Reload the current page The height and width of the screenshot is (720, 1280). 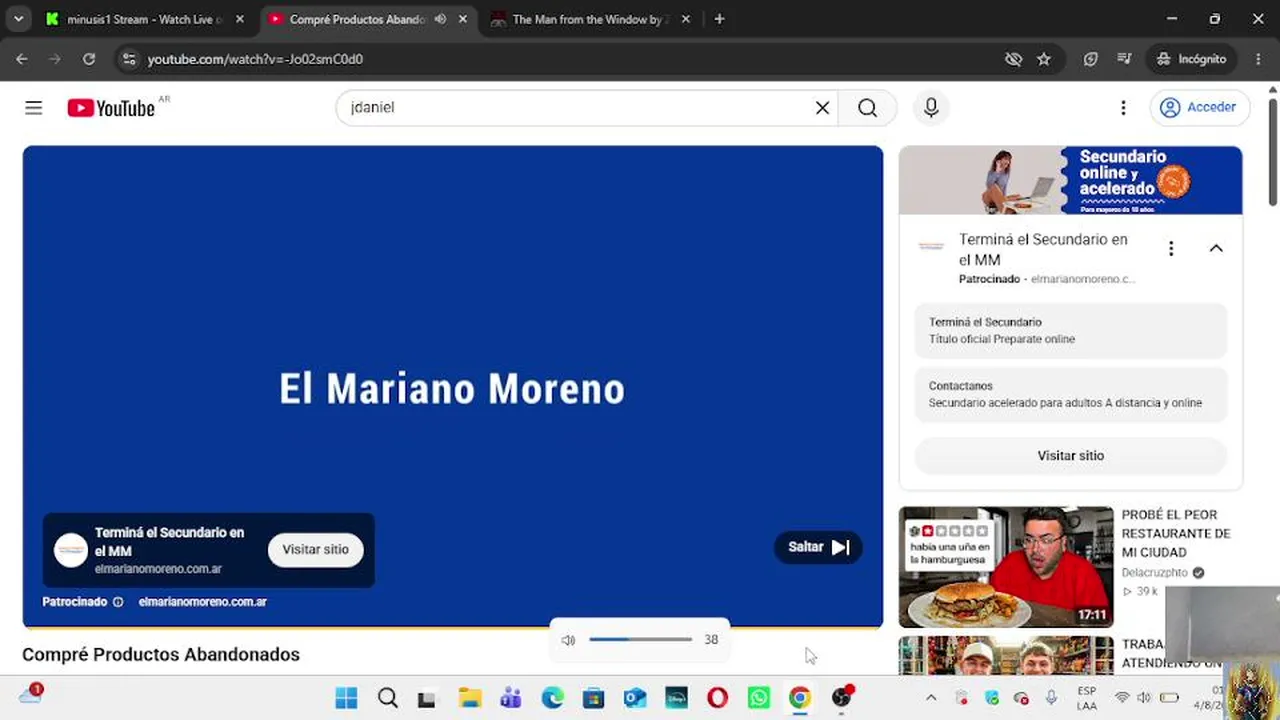[89, 59]
